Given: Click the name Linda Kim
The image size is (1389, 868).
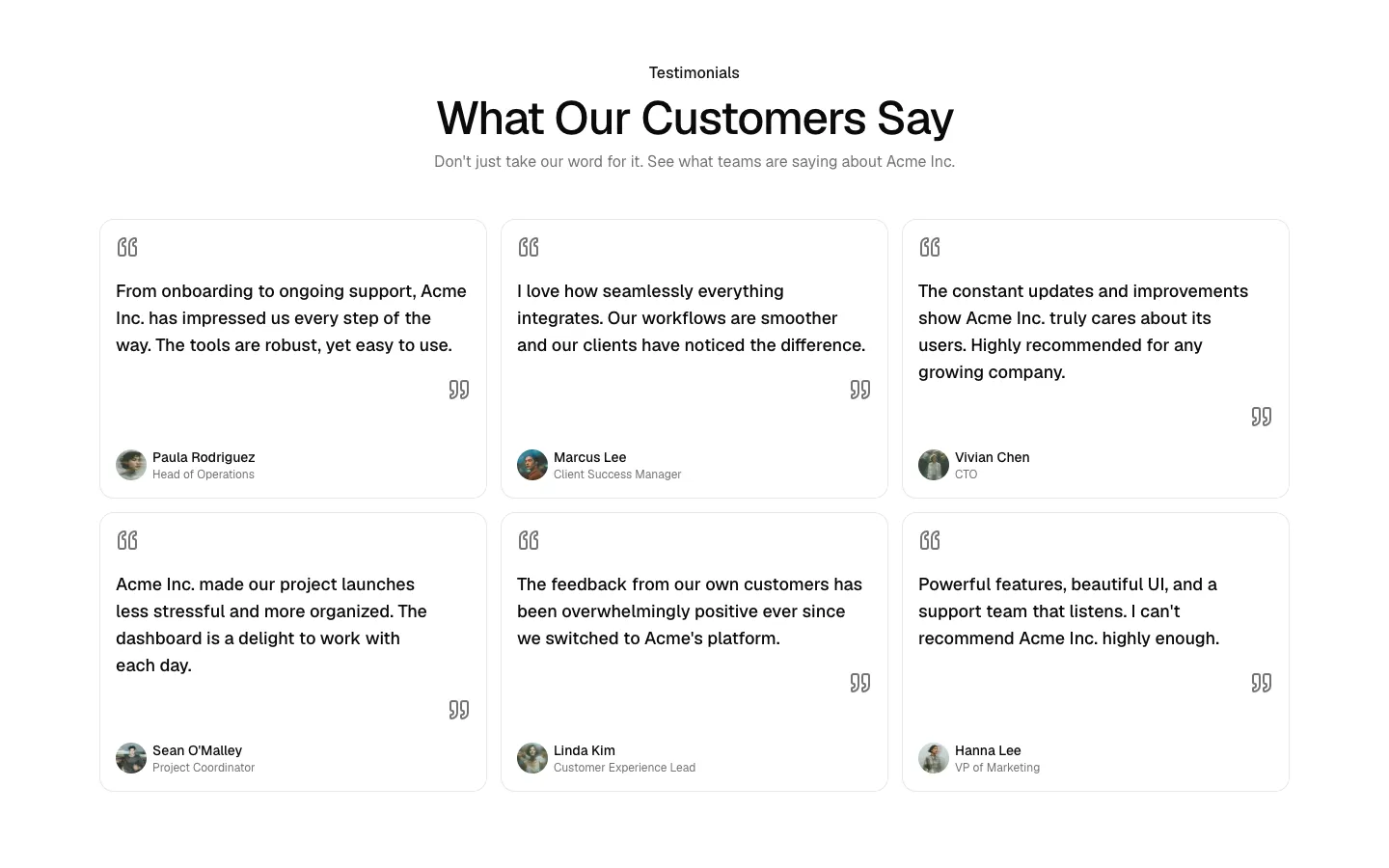Looking at the screenshot, I should pos(585,750).
